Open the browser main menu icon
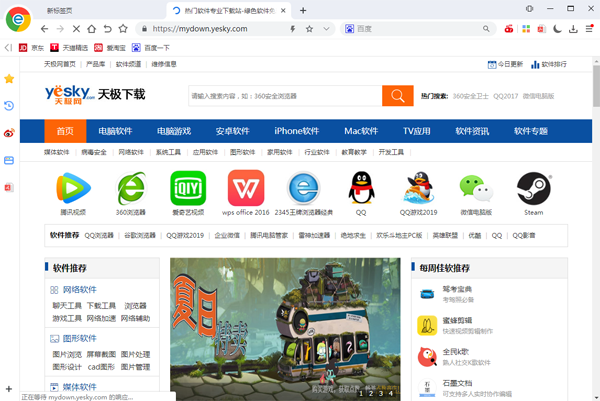Screen dimensions: 600x401 (x=589, y=28)
